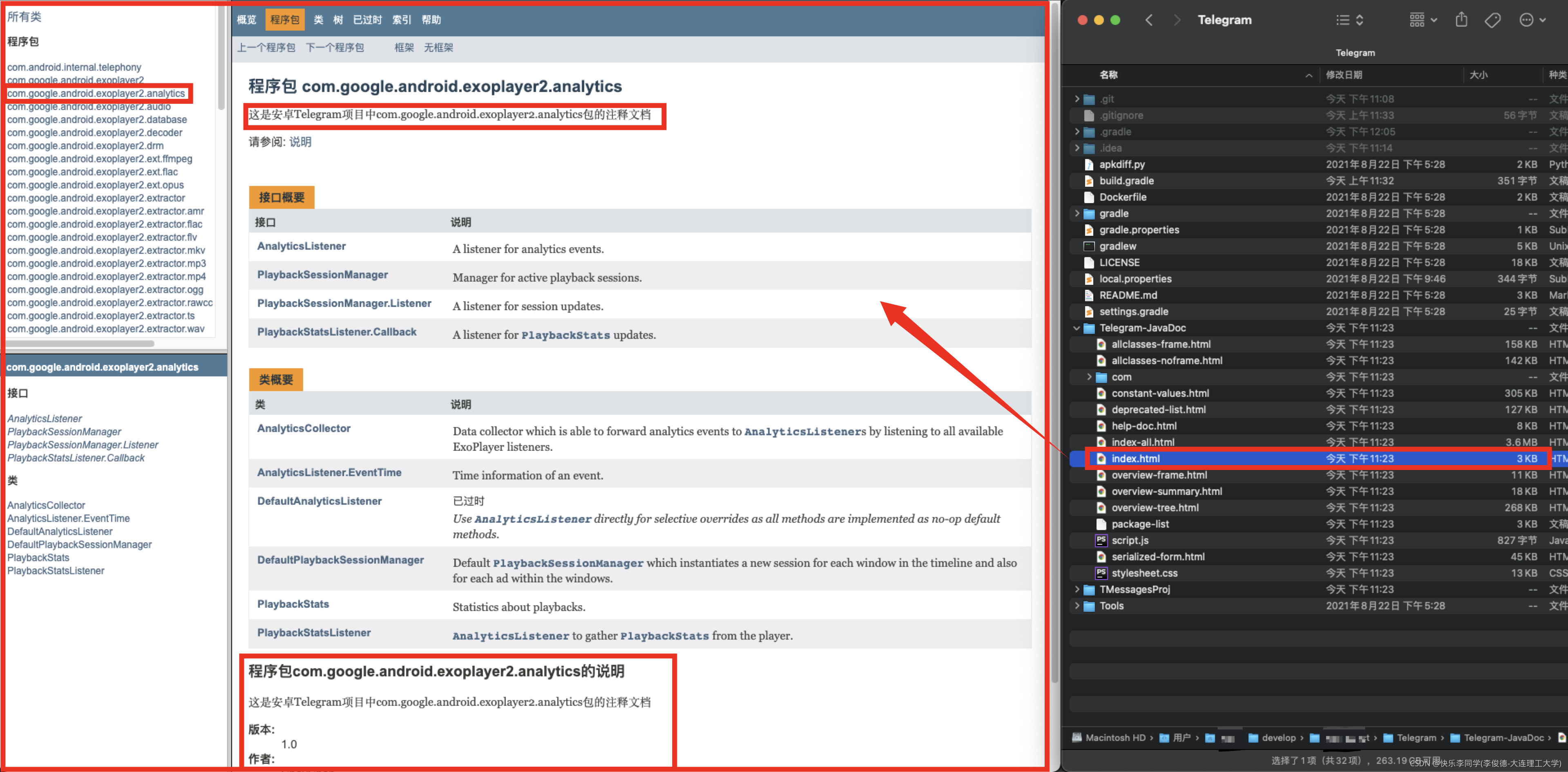Viewport: 1568px width, 772px height.
Task: Expand the .git folder
Action: [x=1077, y=98]
